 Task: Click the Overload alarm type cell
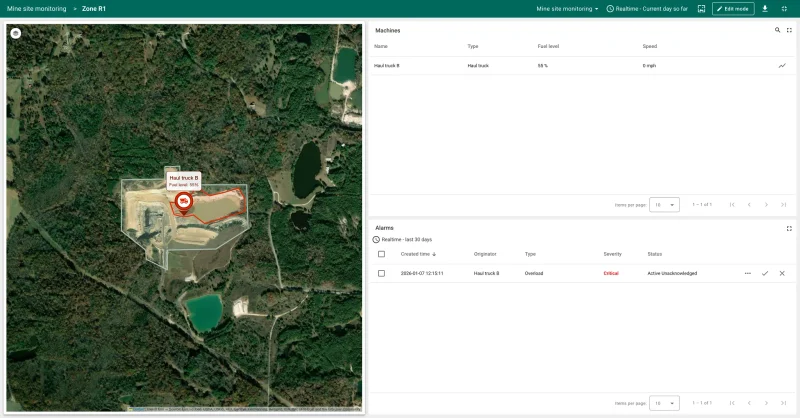tap(534, 274)
